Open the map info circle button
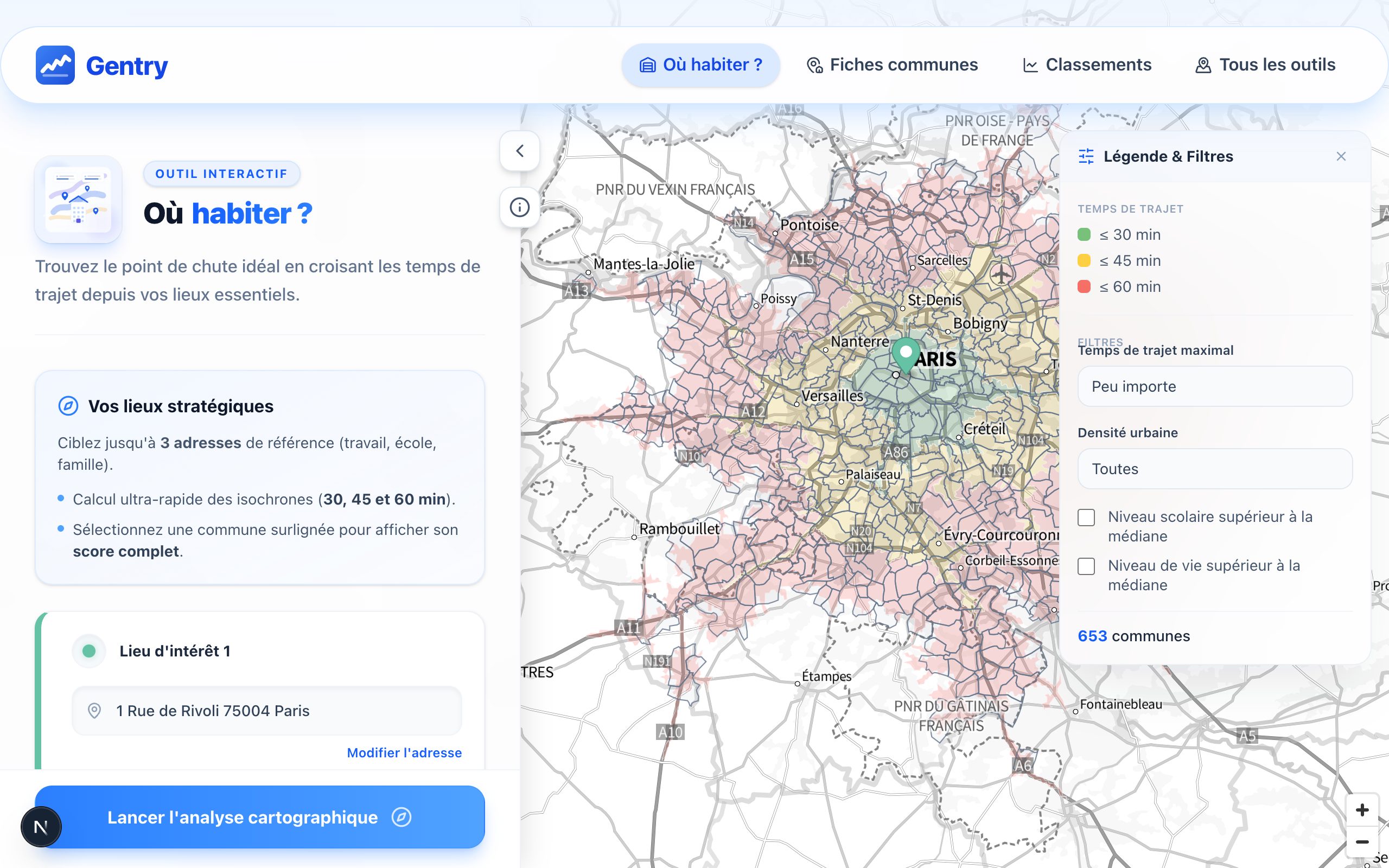 coord(519,207)
